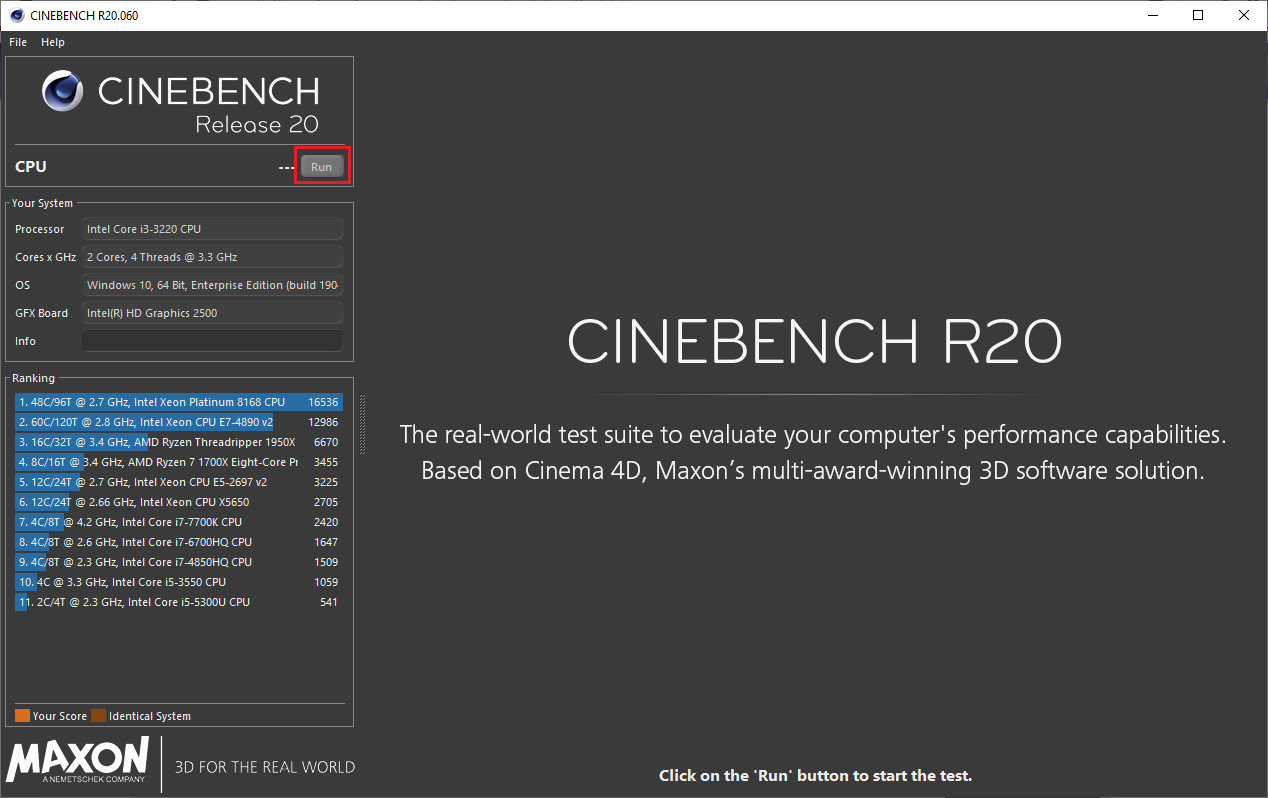Click the Cinebench logo sphere icon

point(64,91)
